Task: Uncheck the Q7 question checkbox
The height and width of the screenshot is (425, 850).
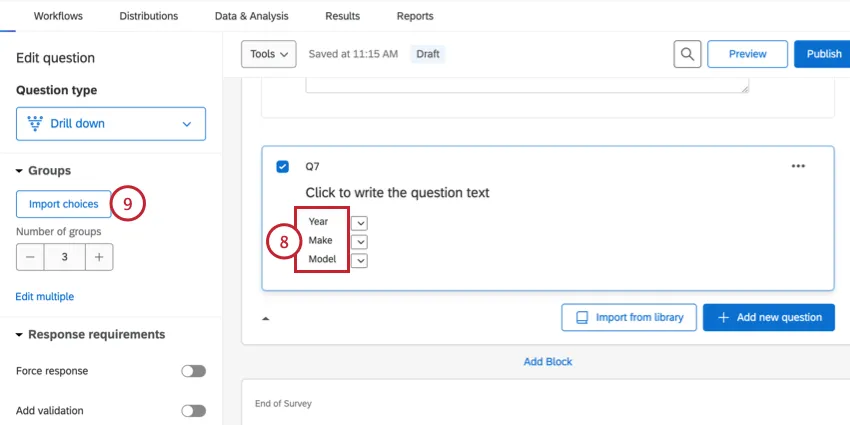Action: coord(282,166)
